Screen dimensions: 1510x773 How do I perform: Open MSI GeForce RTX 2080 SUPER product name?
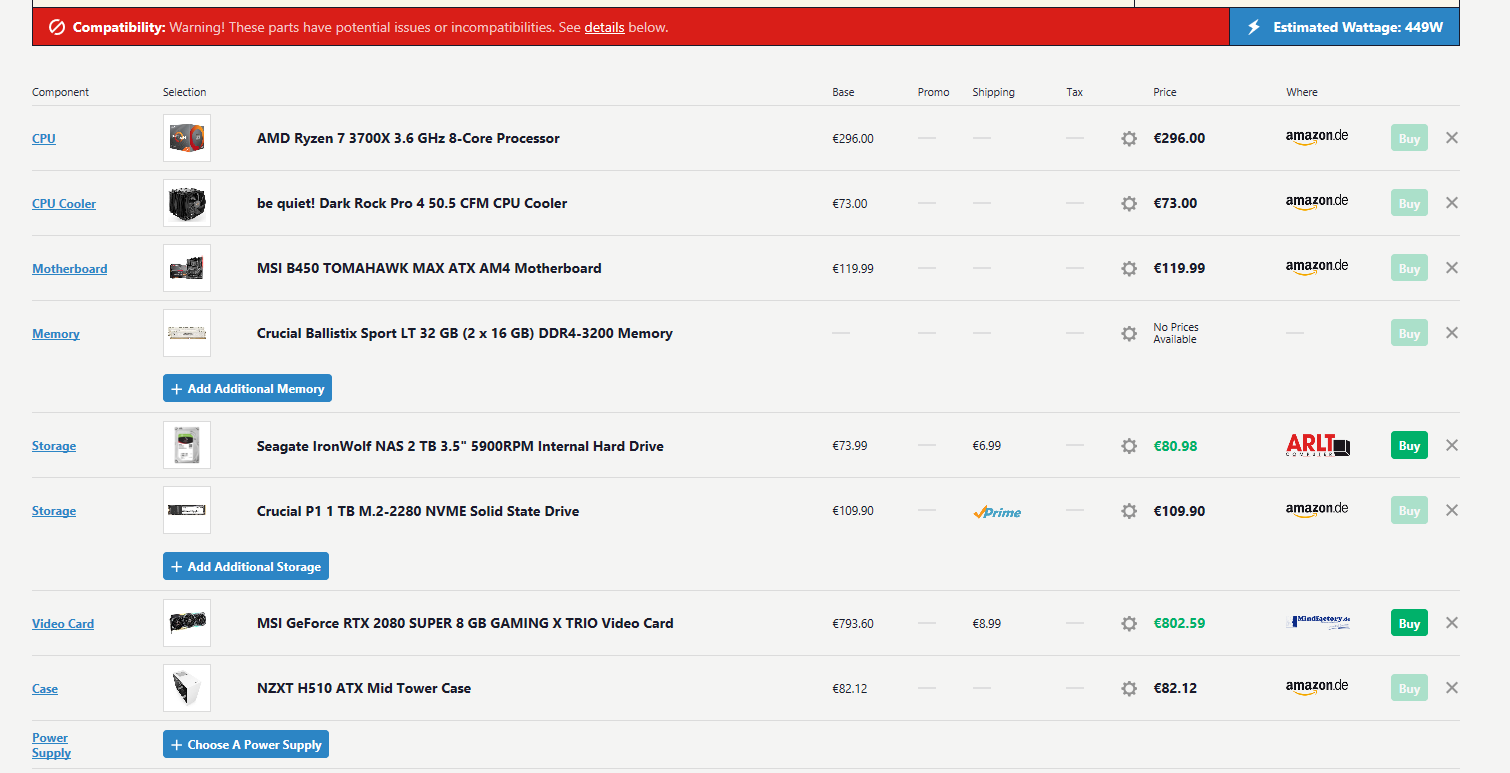coord(465,623)
